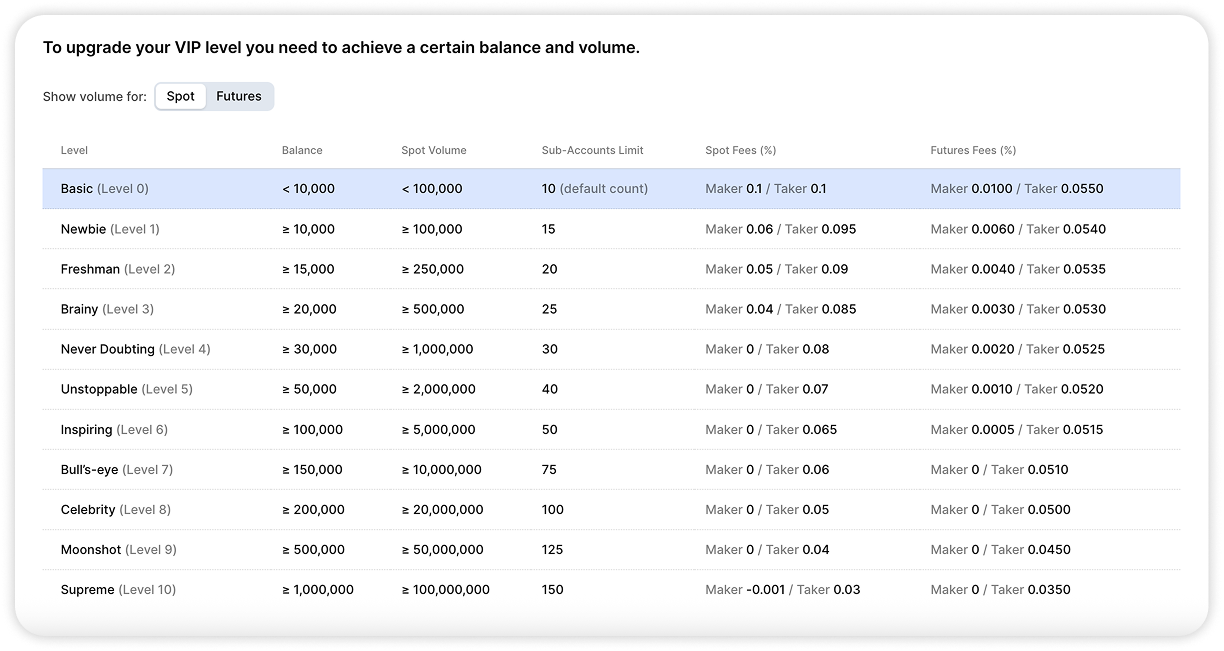The height and width of the screenshot is (651, 1224).
Task: Switch volume view to Futures
Action: (239, 96)
